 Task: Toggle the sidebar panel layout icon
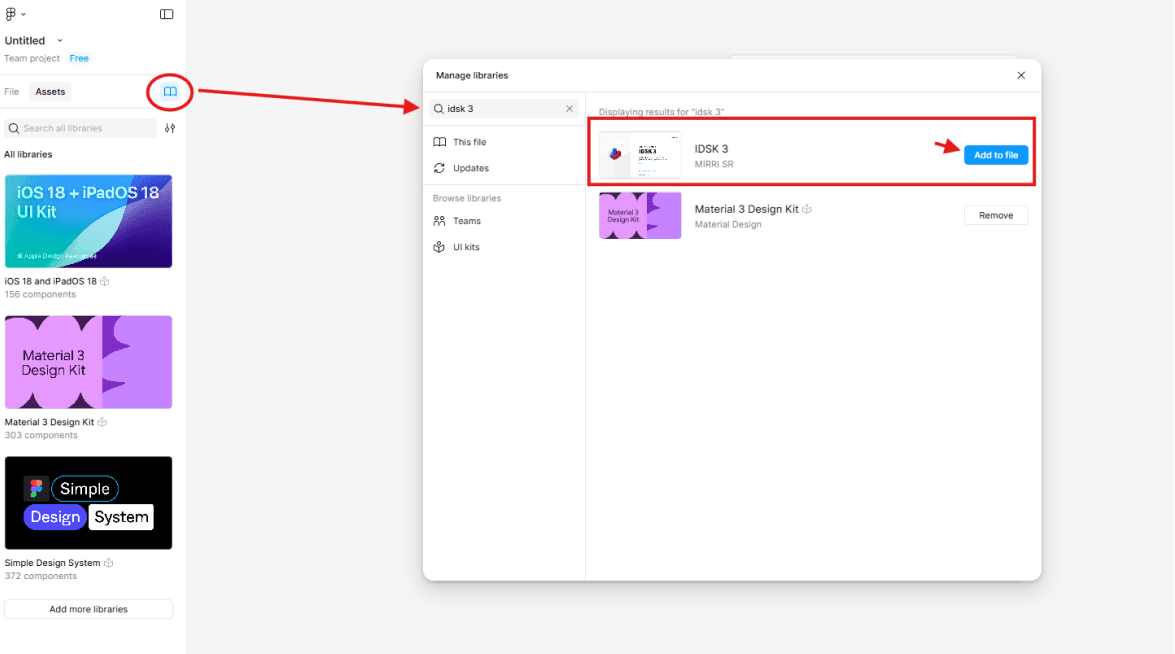point(166,14)
